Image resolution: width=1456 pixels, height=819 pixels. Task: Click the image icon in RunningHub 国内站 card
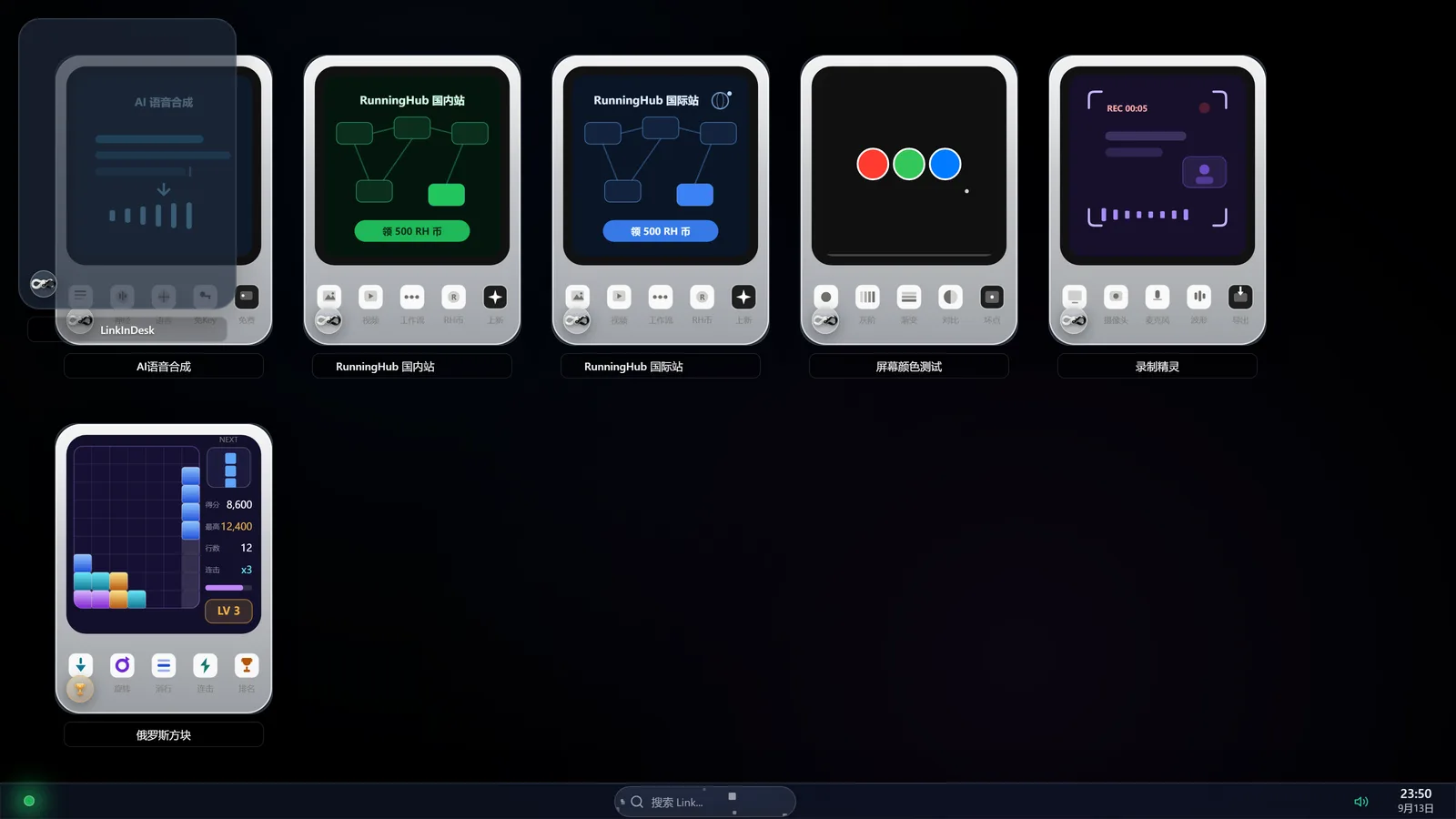(329, 297)
